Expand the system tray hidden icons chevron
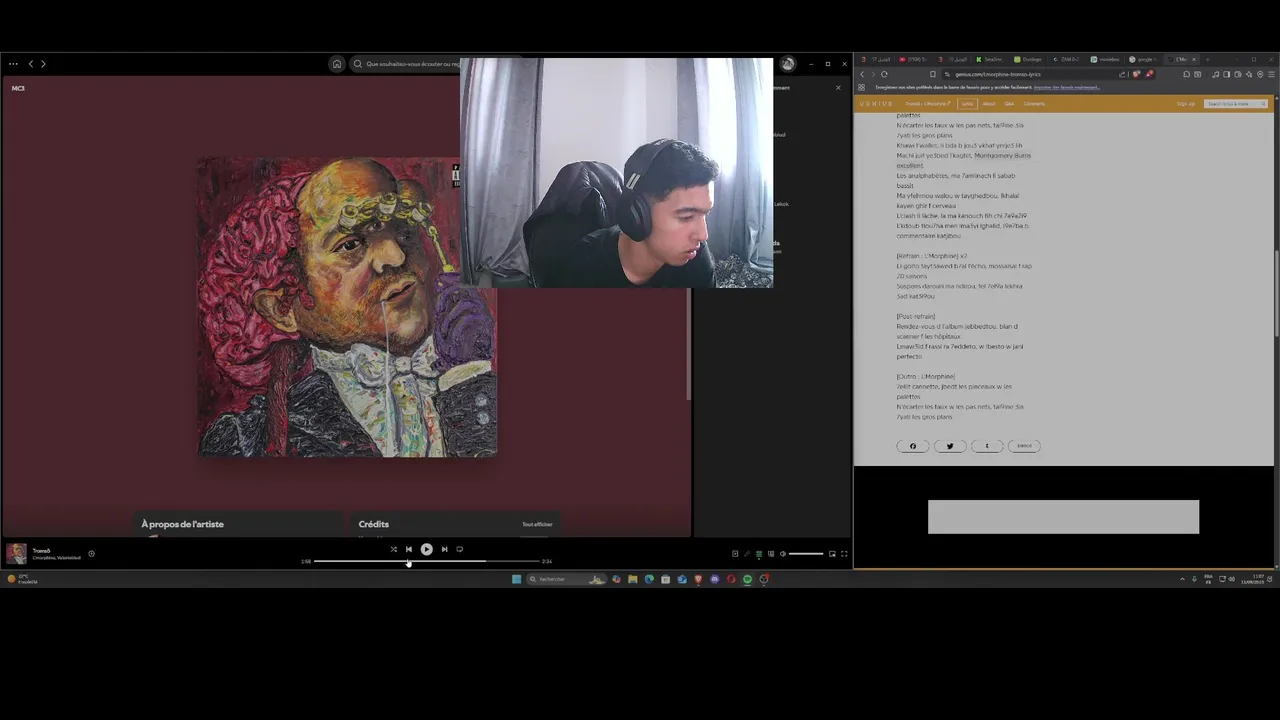1280x720 pixels. [1182, 579]
